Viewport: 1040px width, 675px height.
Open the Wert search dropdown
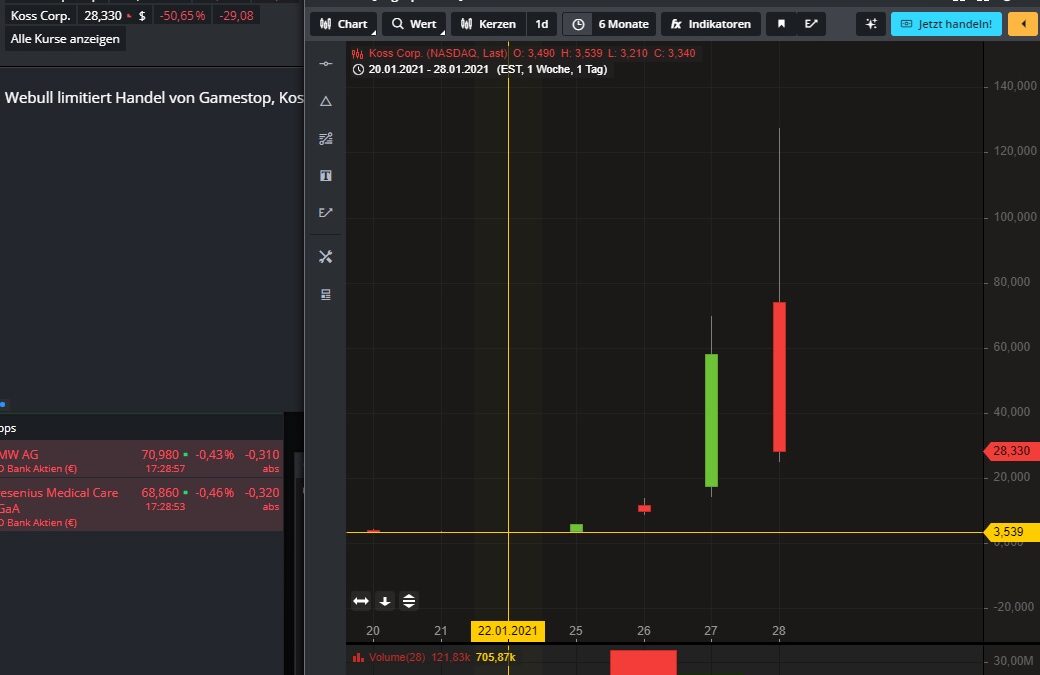click(x=413, y=24)
